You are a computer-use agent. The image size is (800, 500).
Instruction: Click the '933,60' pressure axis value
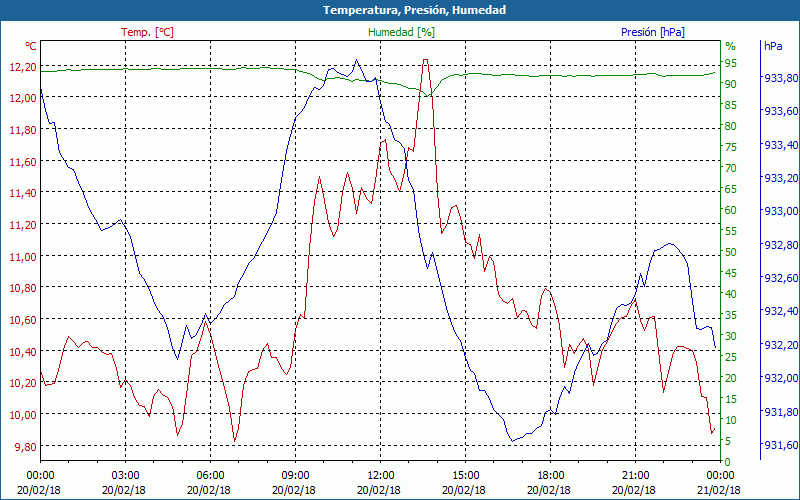coord(781,112)
